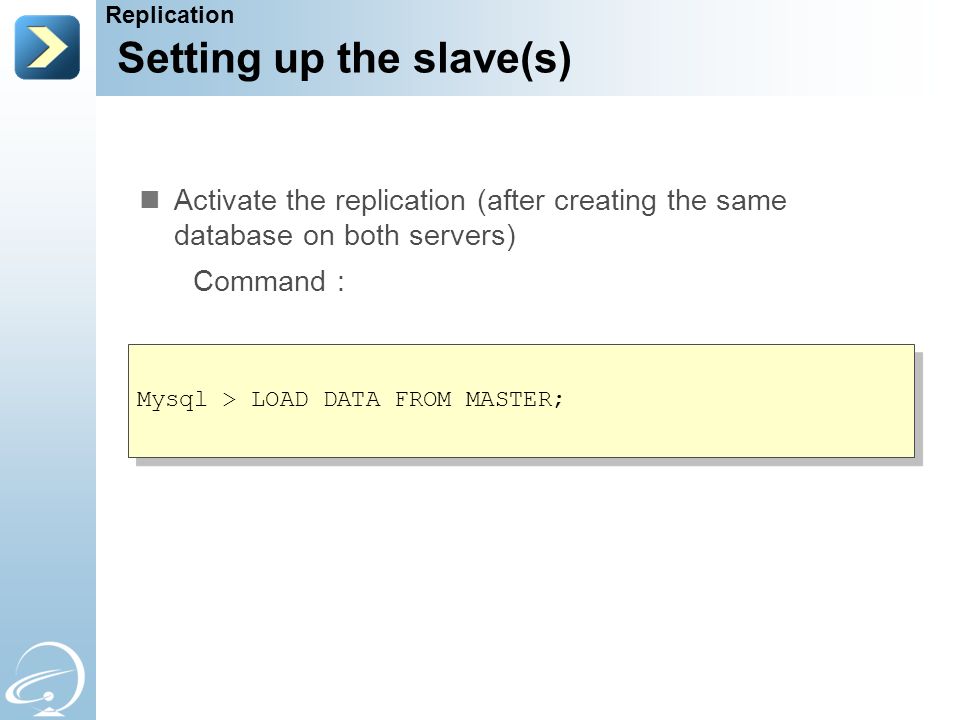Click the blue arrow chevron icon
This screenshot has height=720, width=960.
click(x=47, y=47)
